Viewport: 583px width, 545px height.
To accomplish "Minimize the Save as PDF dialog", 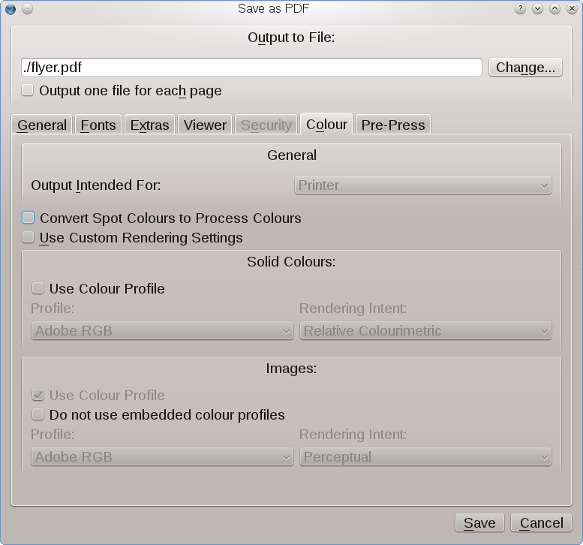I will point(537,9).
